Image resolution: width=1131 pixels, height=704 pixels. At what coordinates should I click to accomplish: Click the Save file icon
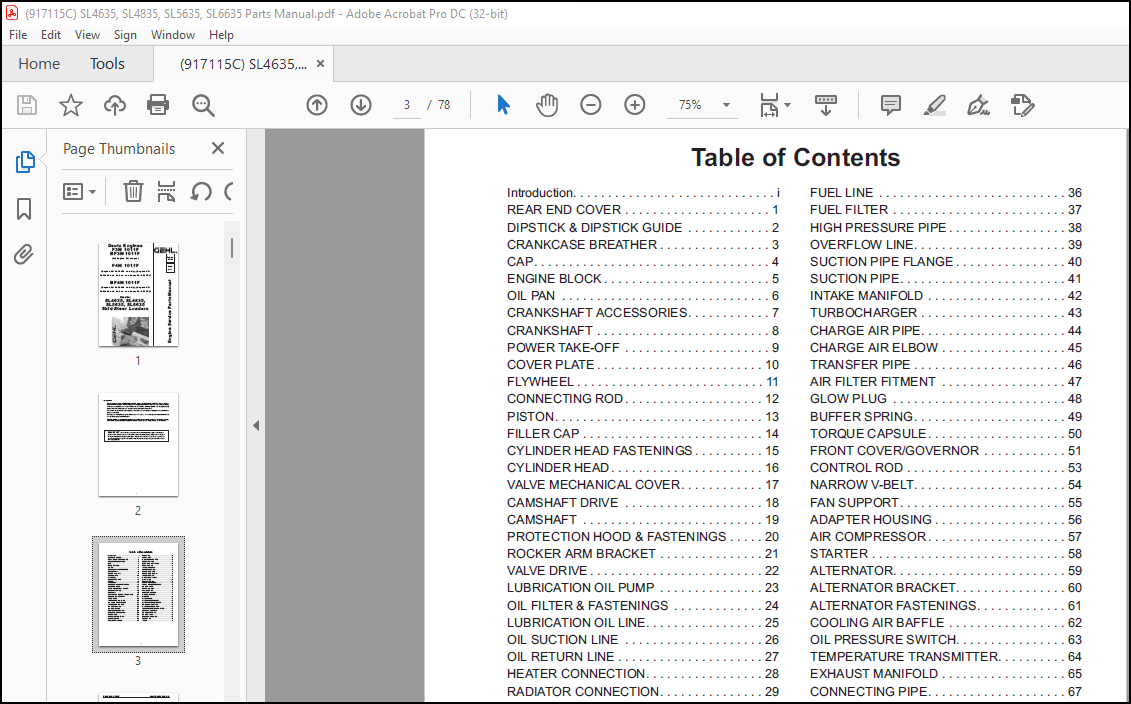click(27, 105)
